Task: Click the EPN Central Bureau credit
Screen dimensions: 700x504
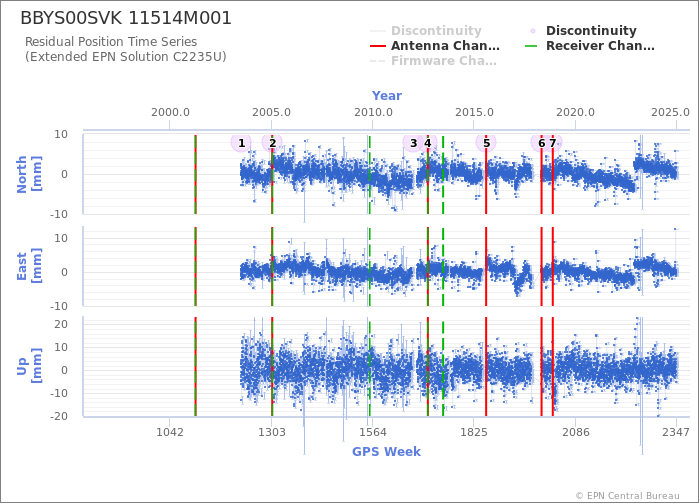Action: coord(628,496)
